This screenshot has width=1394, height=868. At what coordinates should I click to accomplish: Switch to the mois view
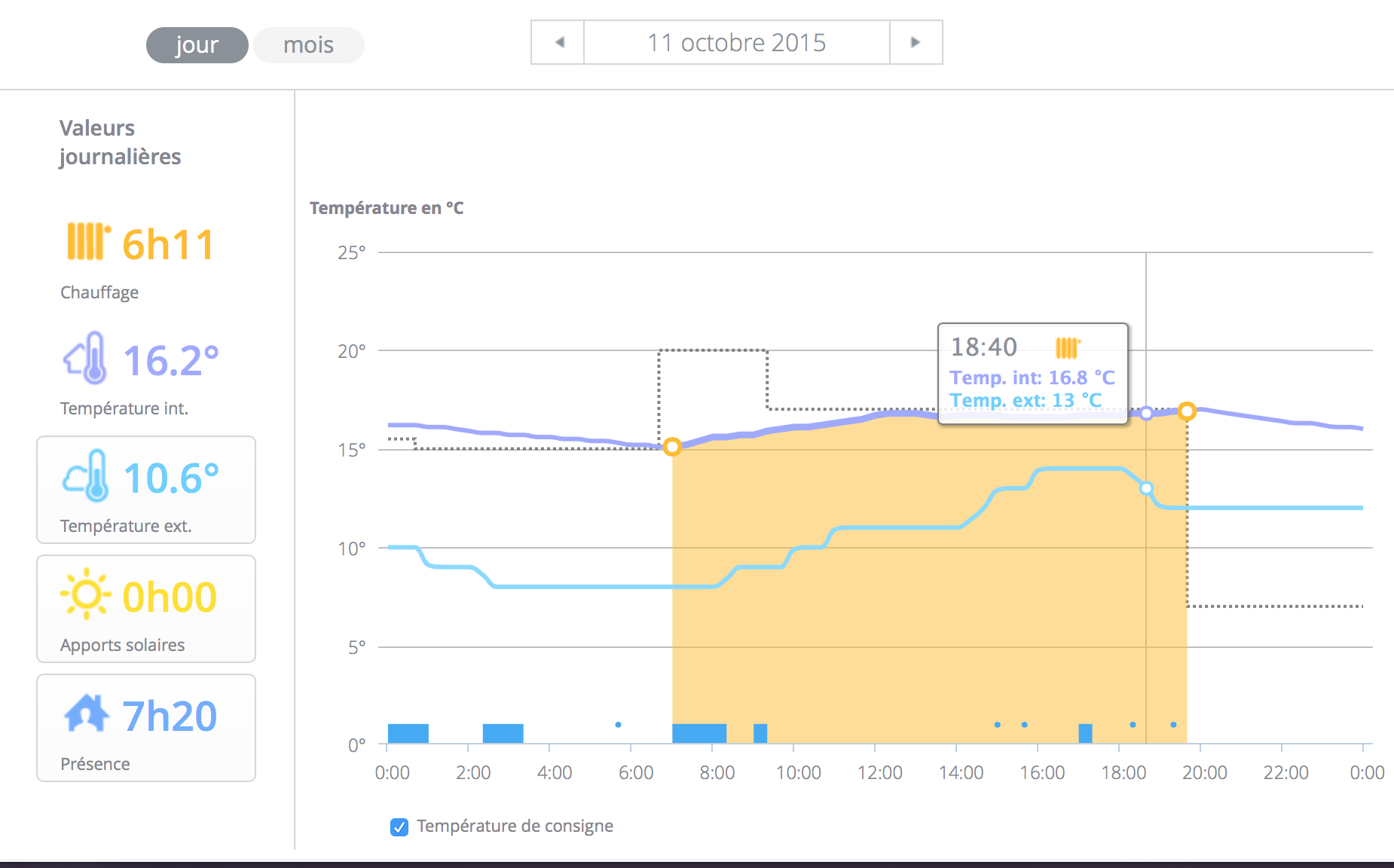308,45
